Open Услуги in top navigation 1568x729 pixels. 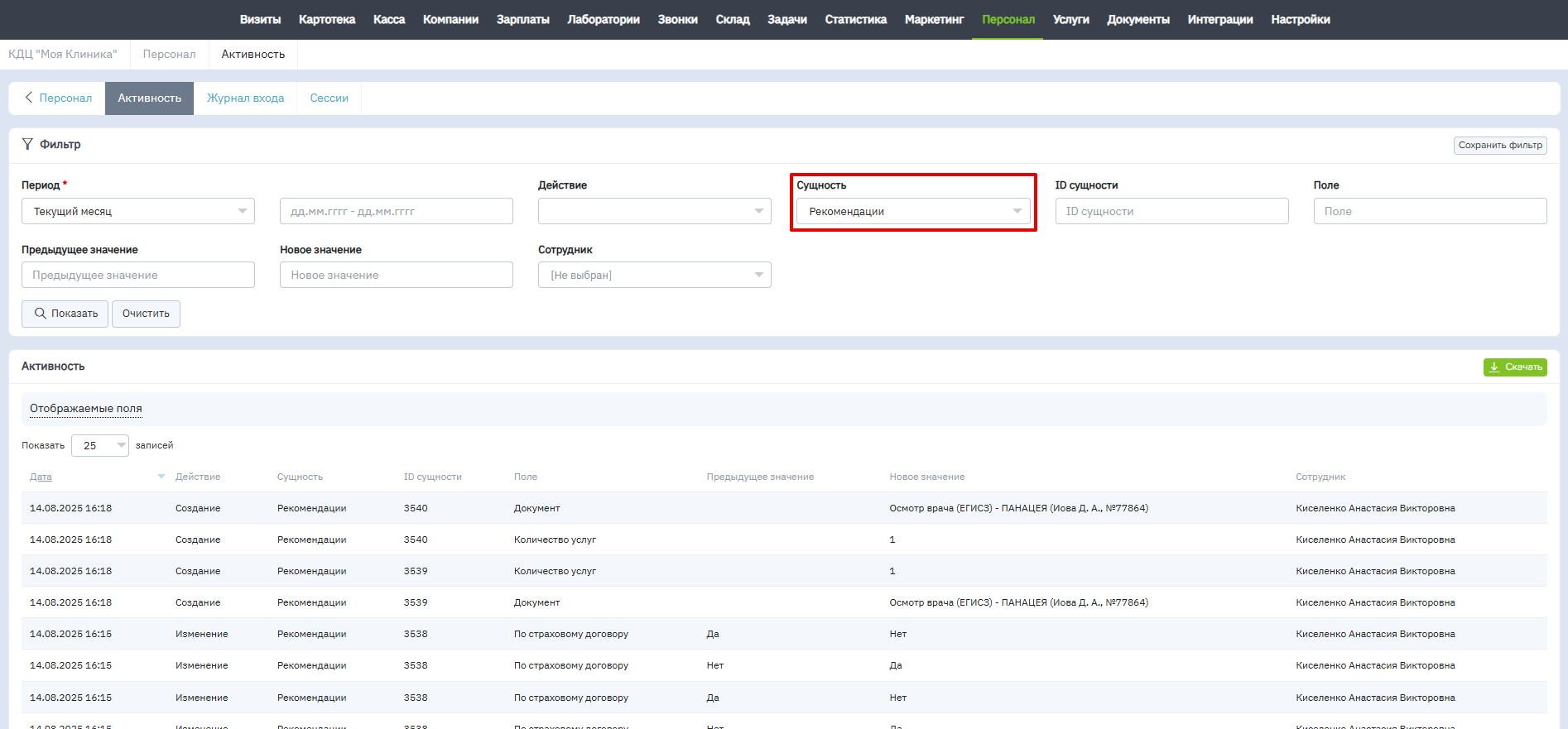(1071, 19)
